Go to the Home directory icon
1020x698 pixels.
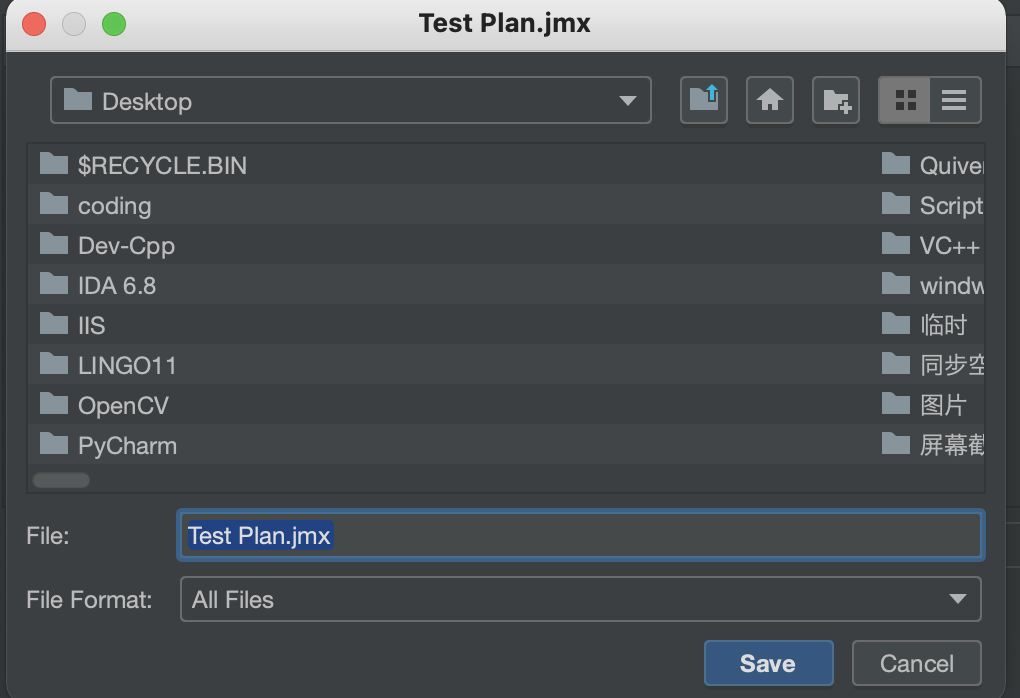tap(769, 100)
